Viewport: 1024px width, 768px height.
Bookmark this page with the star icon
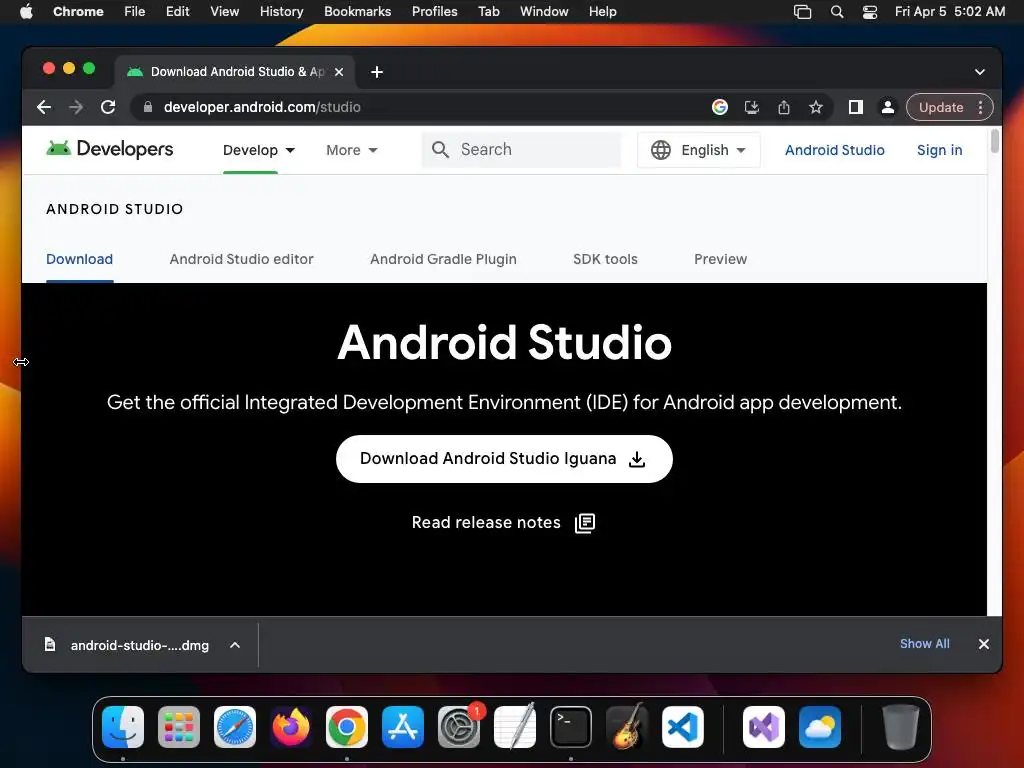pos(816,107)
